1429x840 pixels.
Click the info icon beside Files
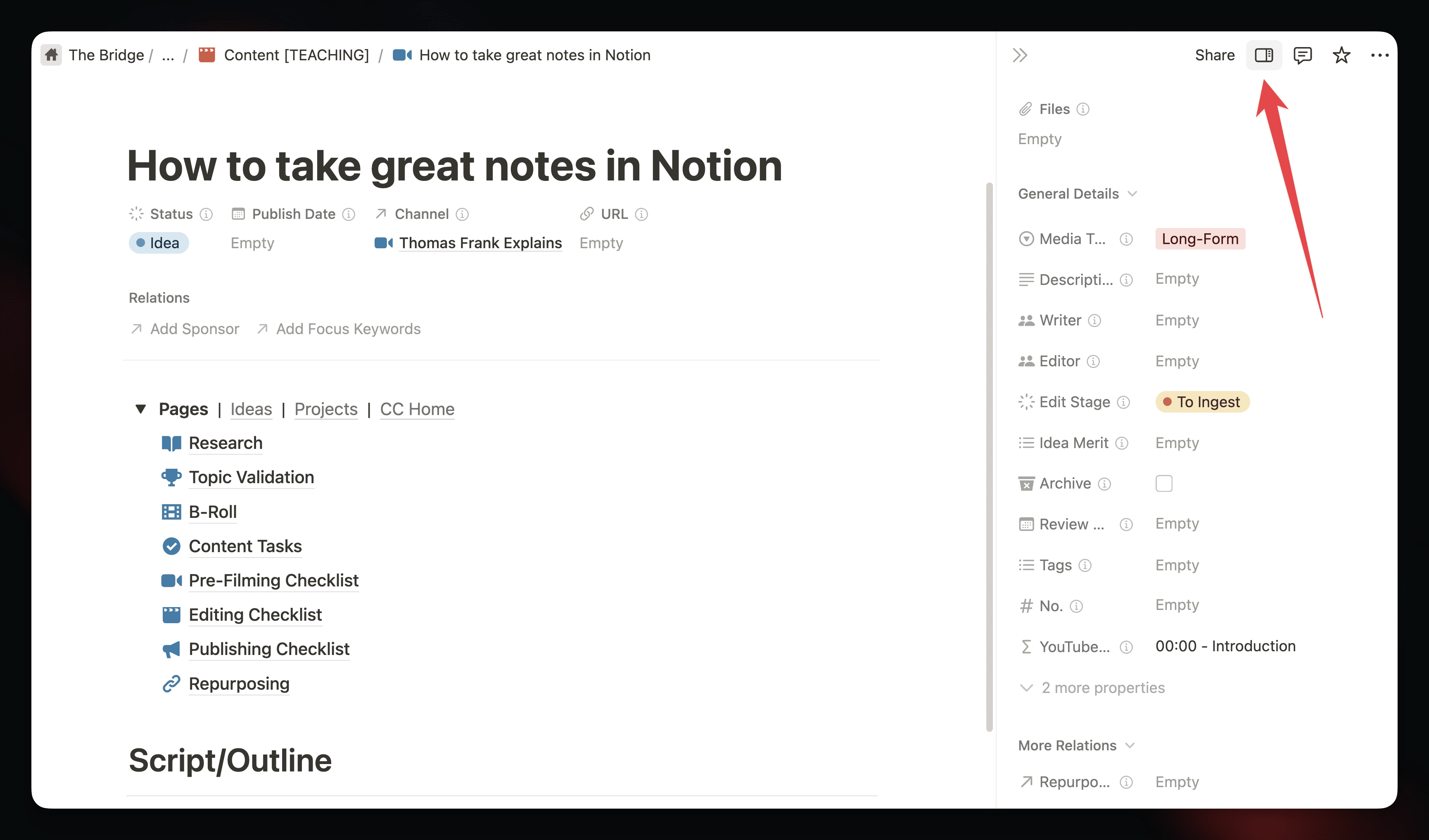pyautogui.click(x=1082, y=109)
